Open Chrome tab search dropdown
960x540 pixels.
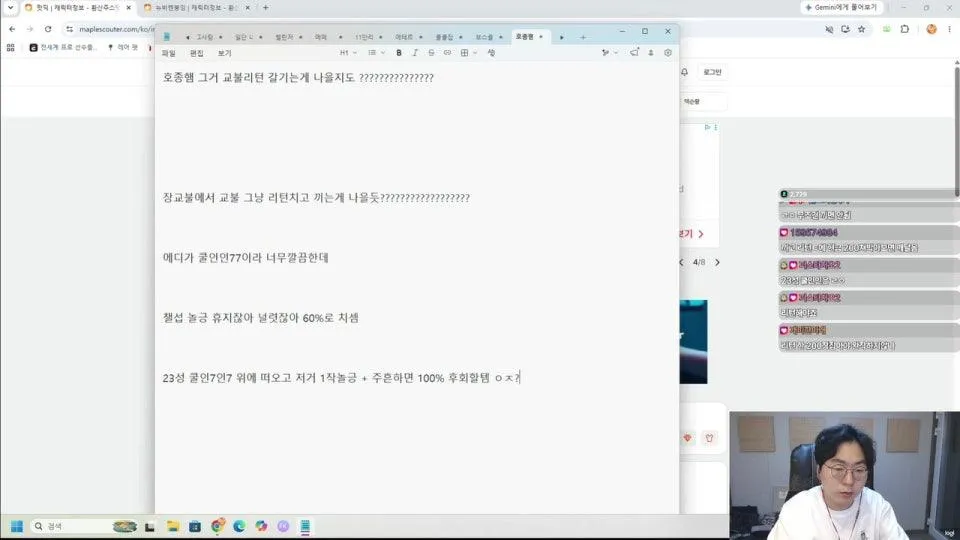[10, 7]
